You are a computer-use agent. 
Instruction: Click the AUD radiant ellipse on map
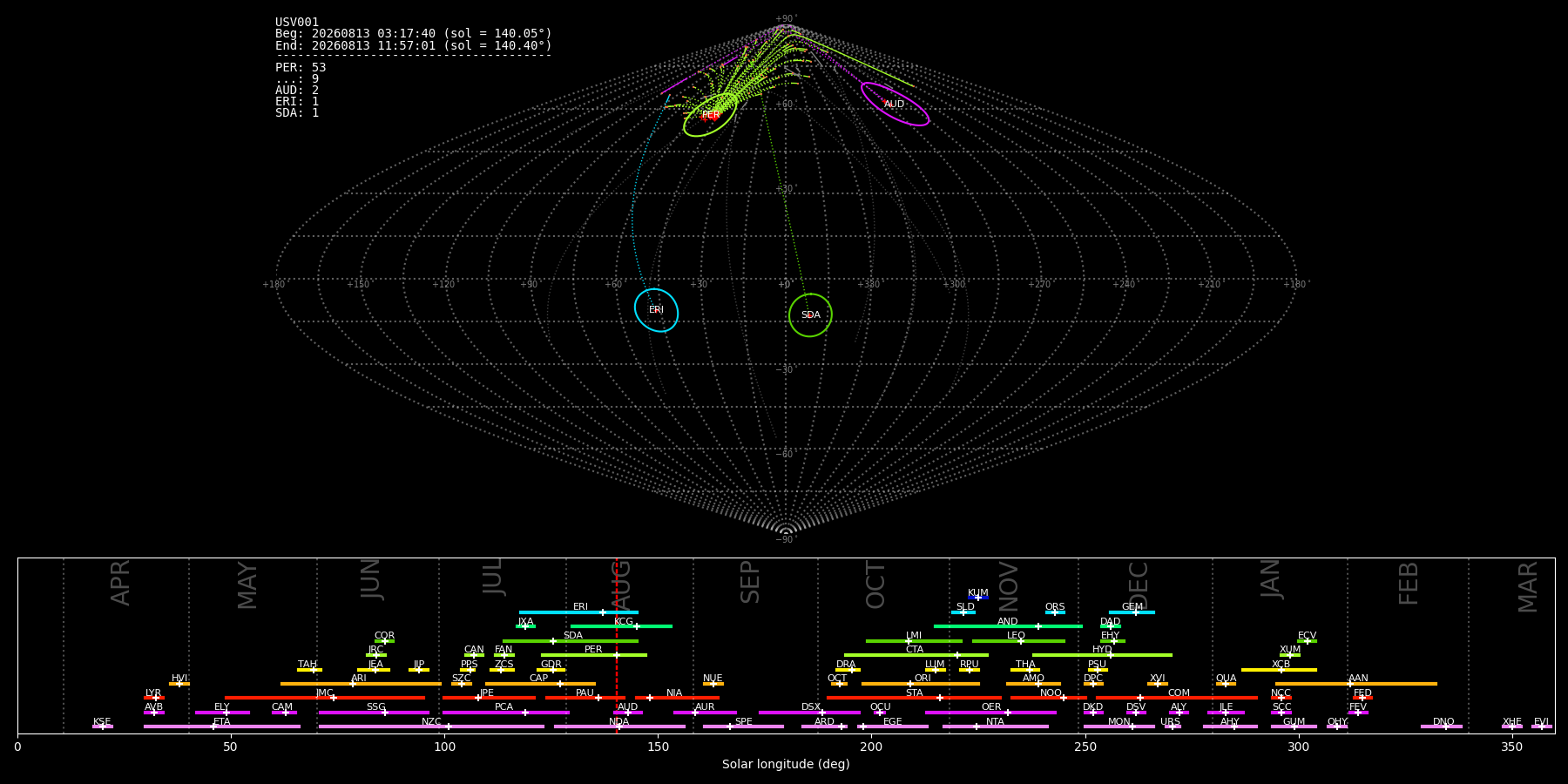pos(895,105)
